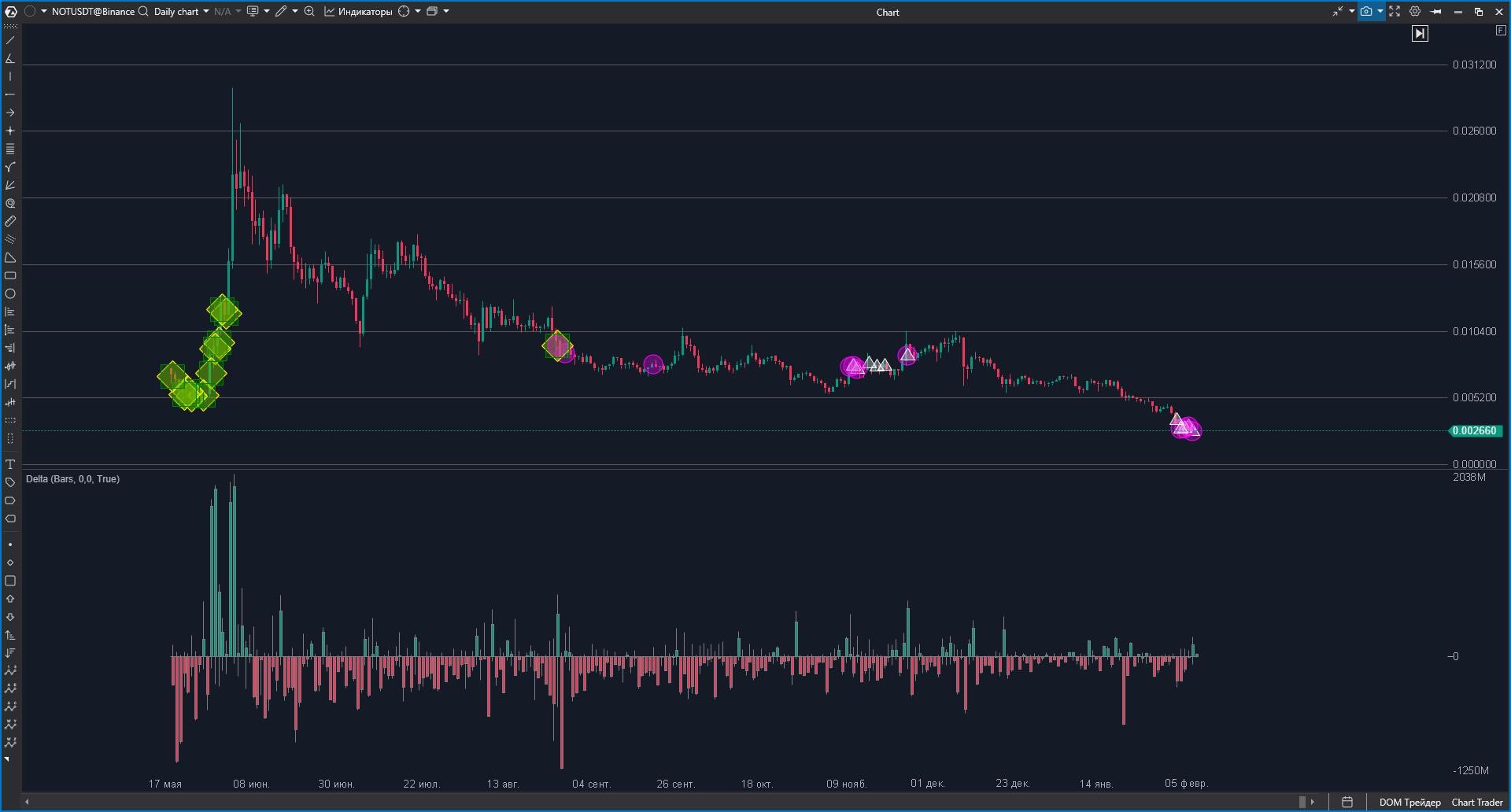The width and height of the screenshot is (1511, 812).
Task: Click the current price label 0.002660
Action: coord(1475,431)
